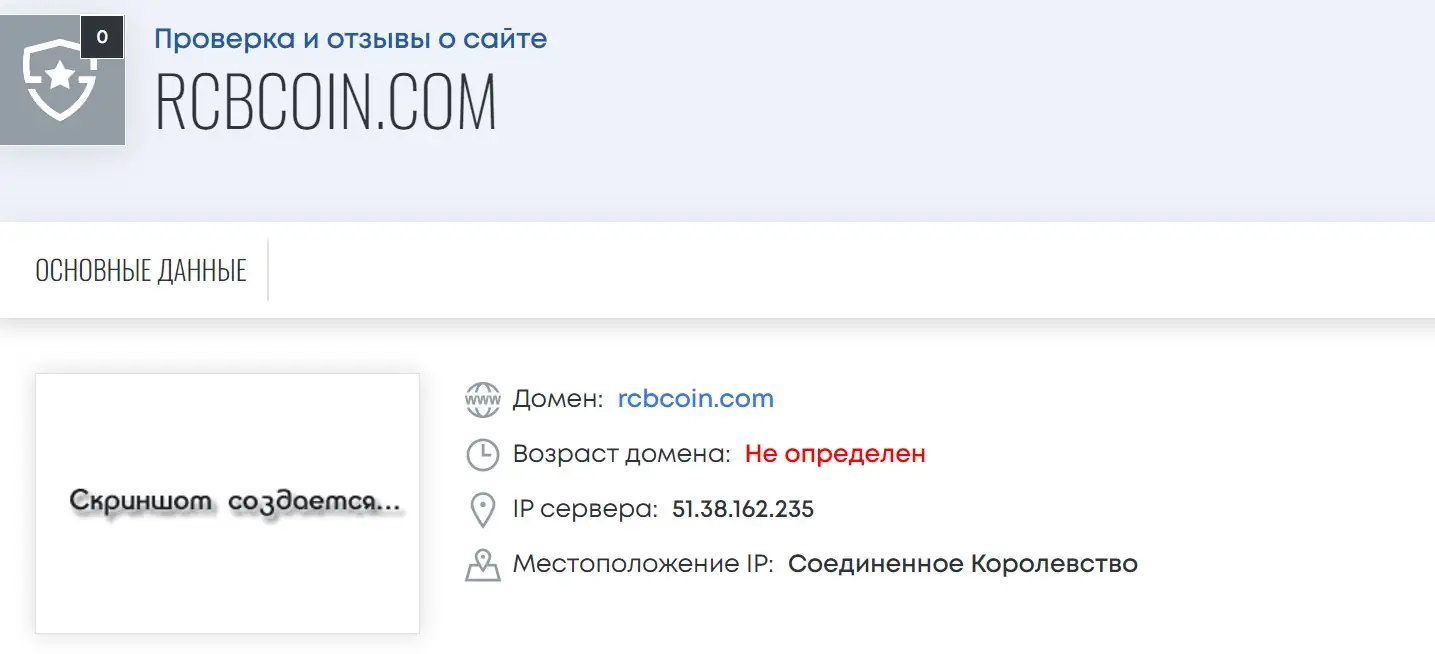Click the Домен field label

coord(558,399)
